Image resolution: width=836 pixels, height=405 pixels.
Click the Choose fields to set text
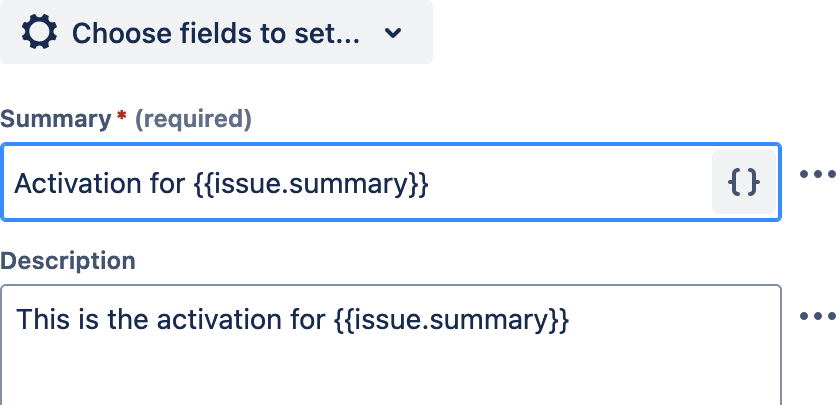click(215, 33)
